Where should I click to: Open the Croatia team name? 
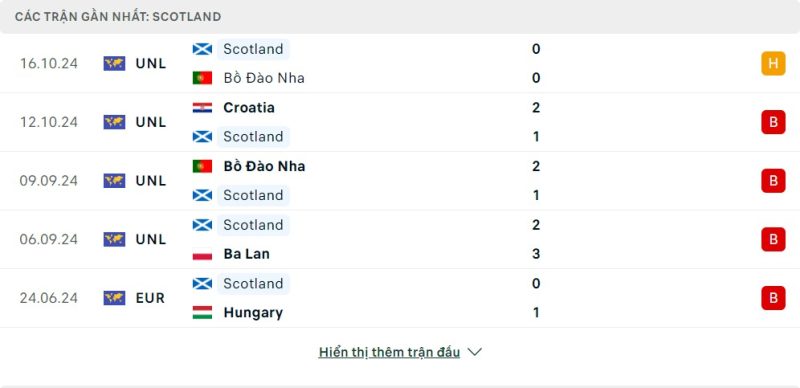[249, 108]
